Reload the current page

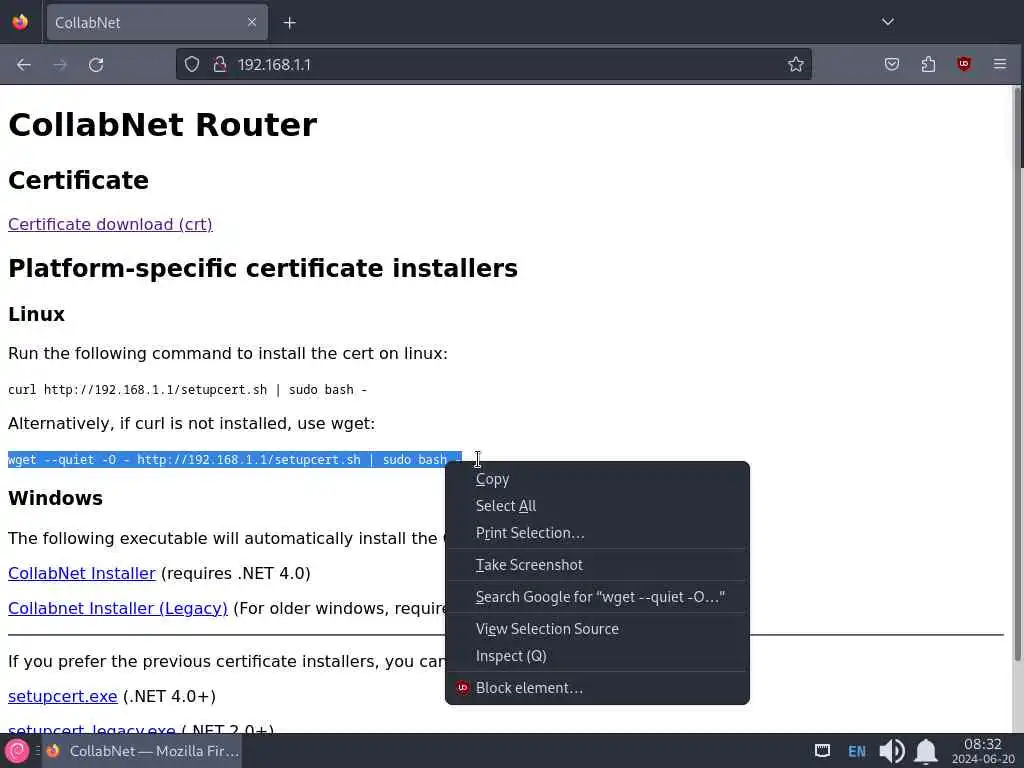pyautogui.click(x=96, y=65)
